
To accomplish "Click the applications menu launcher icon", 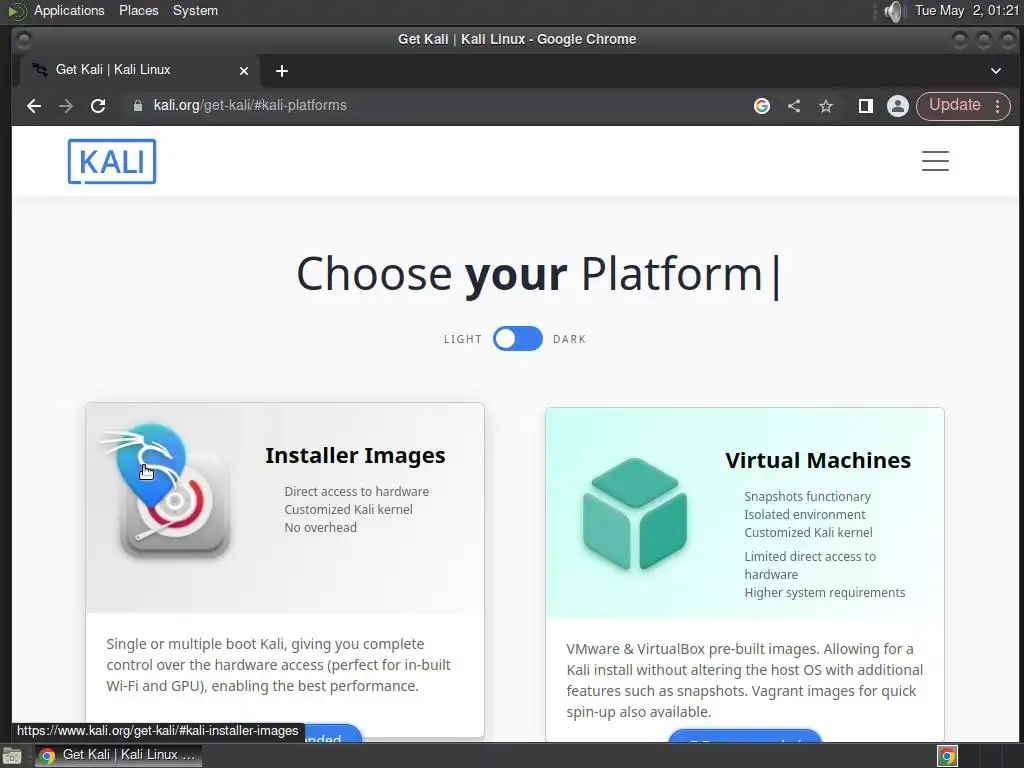I will [x=17, y=11].
